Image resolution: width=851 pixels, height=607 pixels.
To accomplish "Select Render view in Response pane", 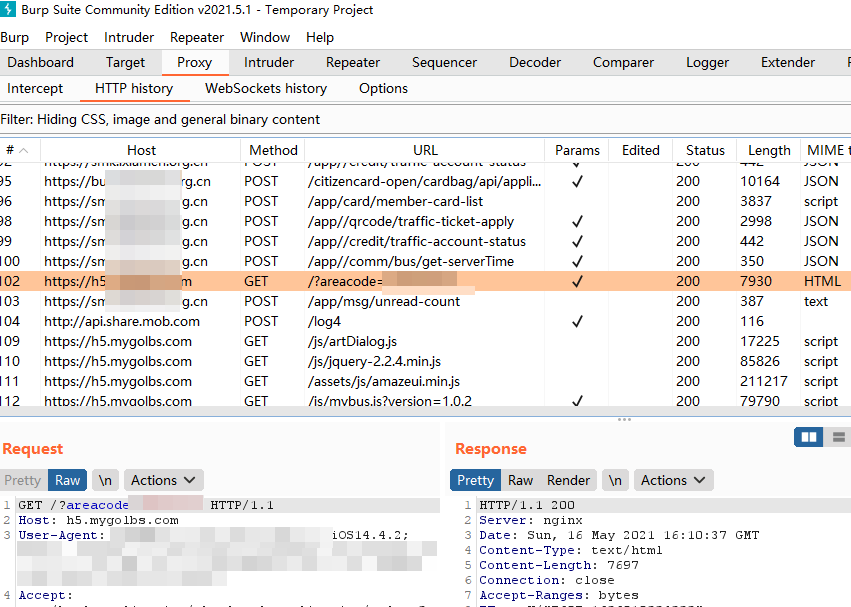I will [568, 480].
